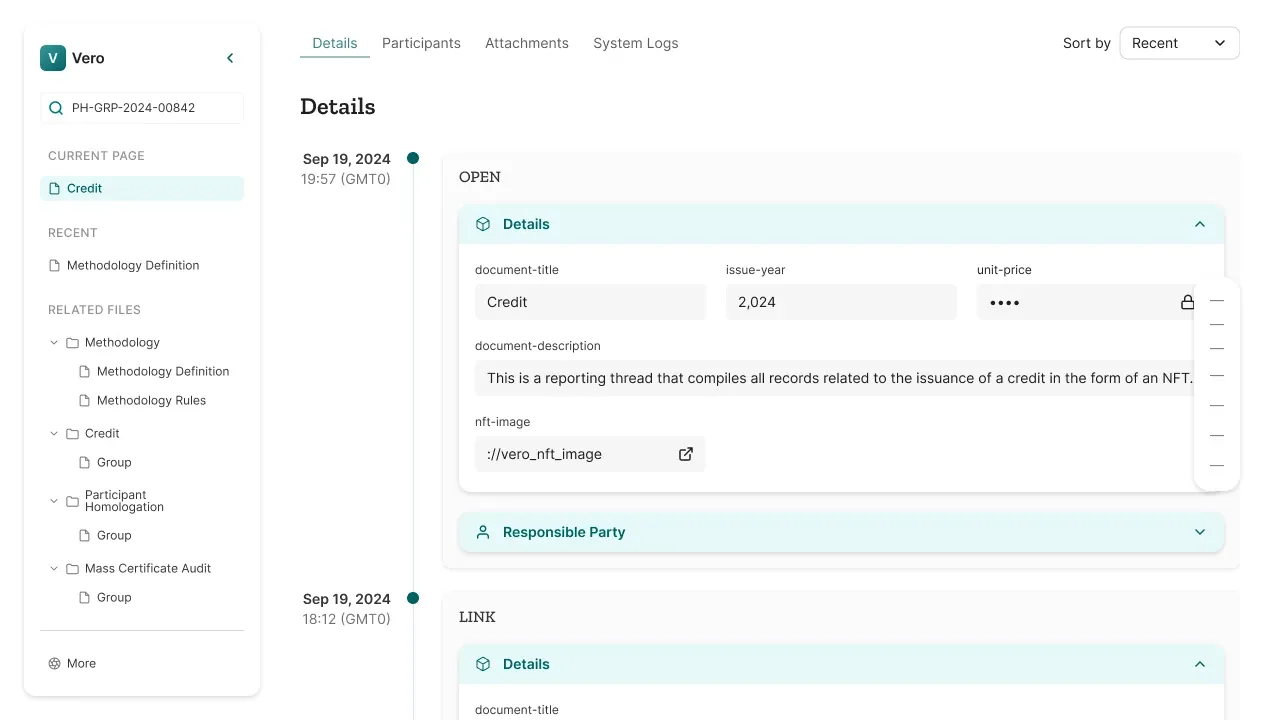The image size is (1280, 720).
Task: Click the Group file icon under Credit folder
Action: tap(85, 462)
